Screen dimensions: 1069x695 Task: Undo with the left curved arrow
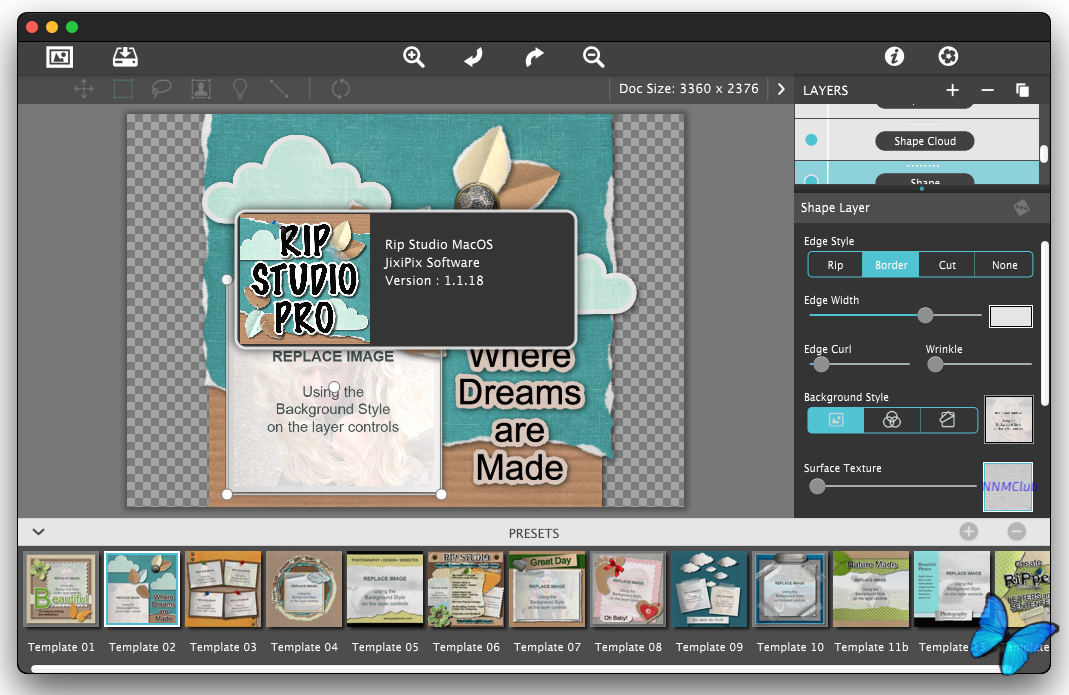(x=474, y=57)
